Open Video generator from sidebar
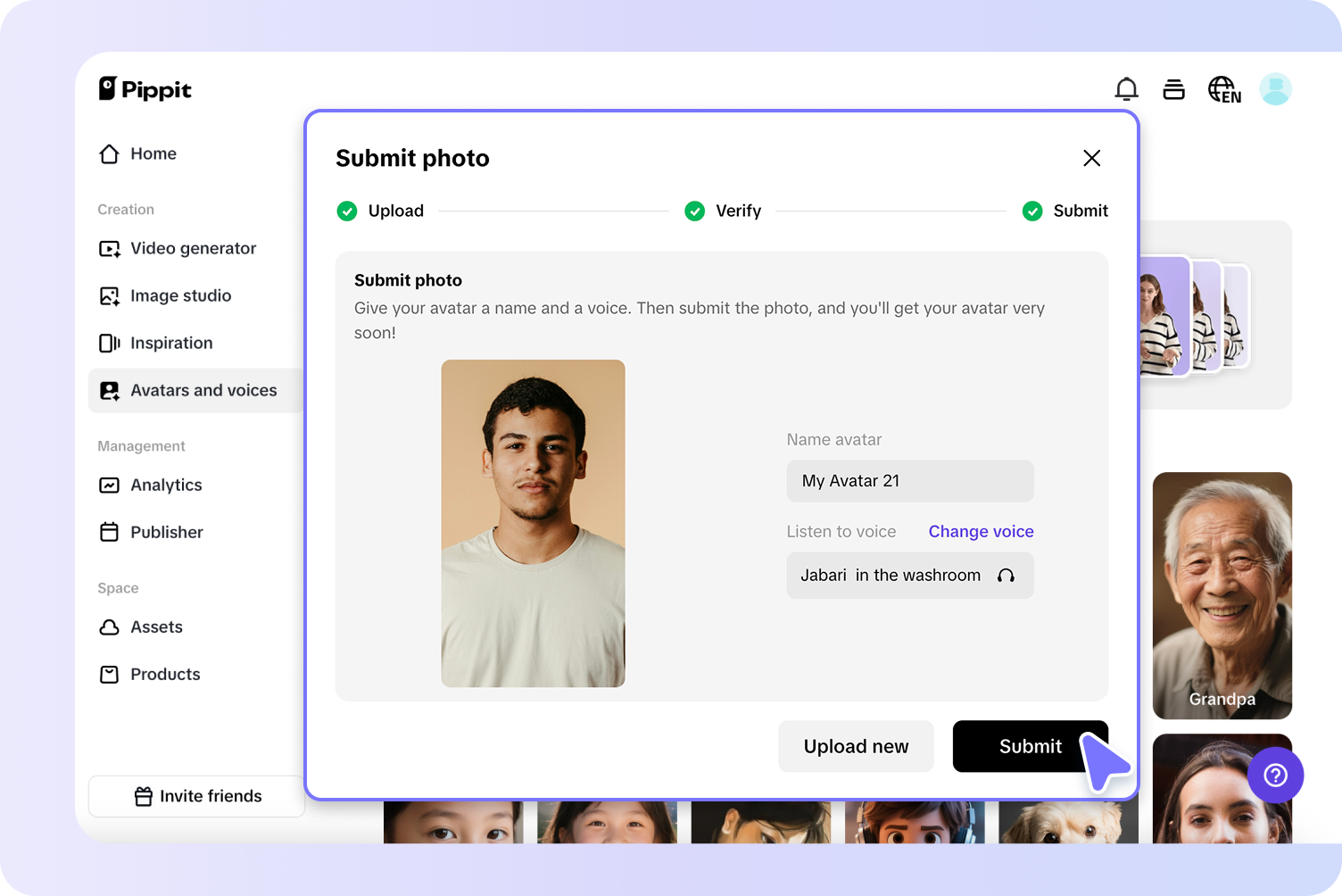 coord(193,248)
